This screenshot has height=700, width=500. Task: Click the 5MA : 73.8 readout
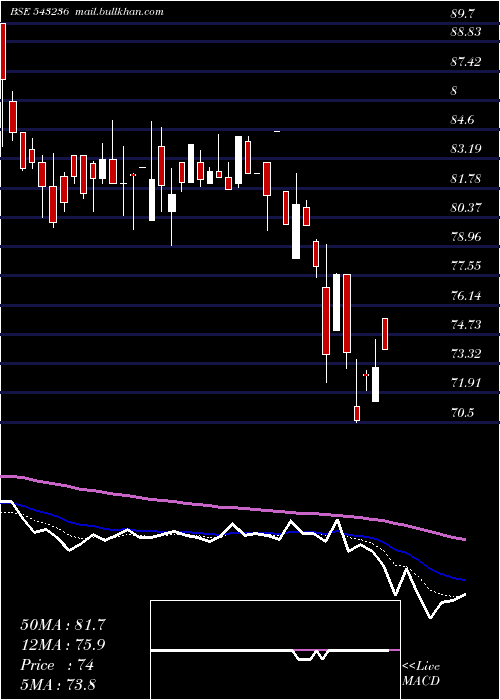click(x=58, y=684)
